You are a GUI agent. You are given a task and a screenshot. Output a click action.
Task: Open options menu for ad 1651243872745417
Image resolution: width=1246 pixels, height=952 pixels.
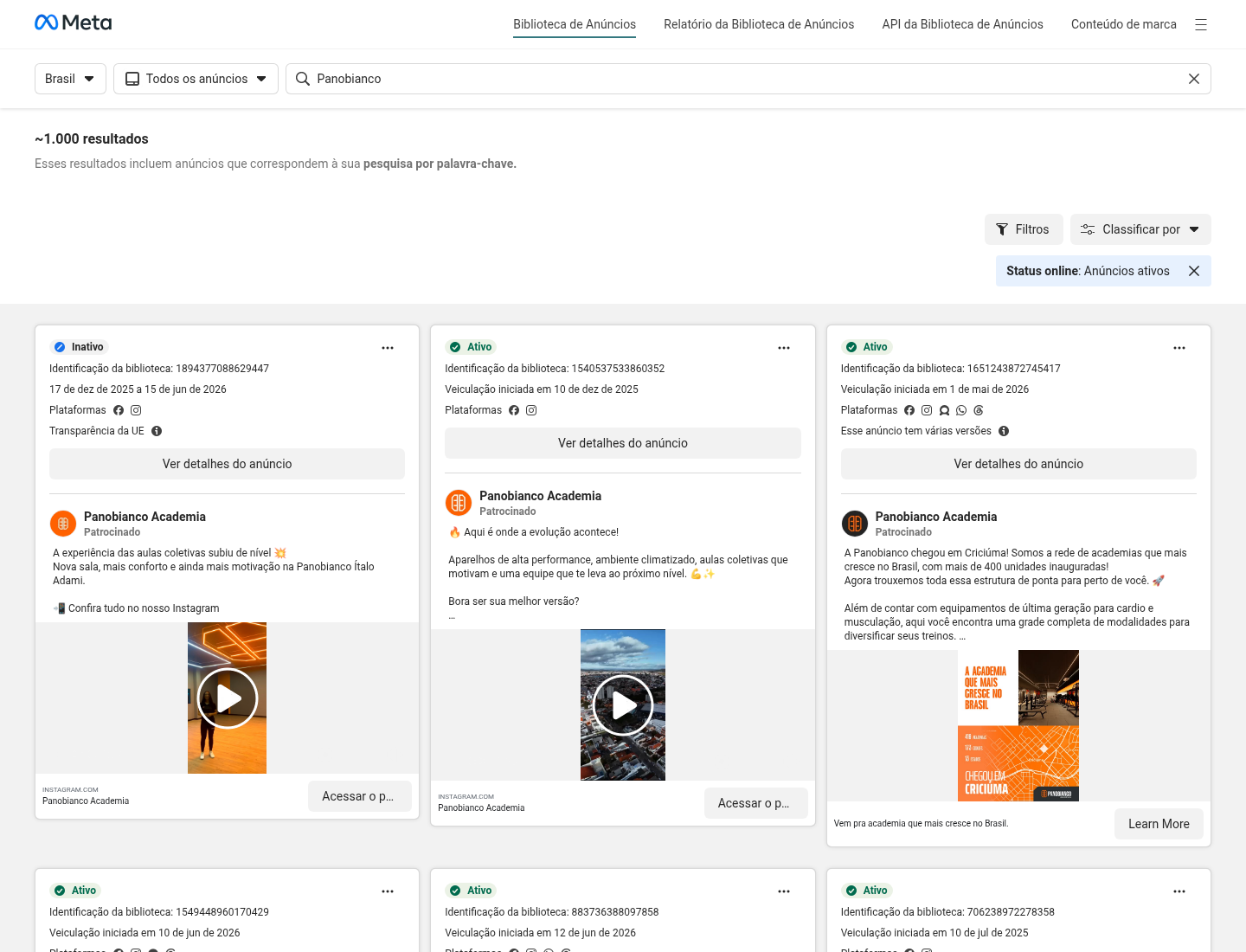[x=1179, y=348]
